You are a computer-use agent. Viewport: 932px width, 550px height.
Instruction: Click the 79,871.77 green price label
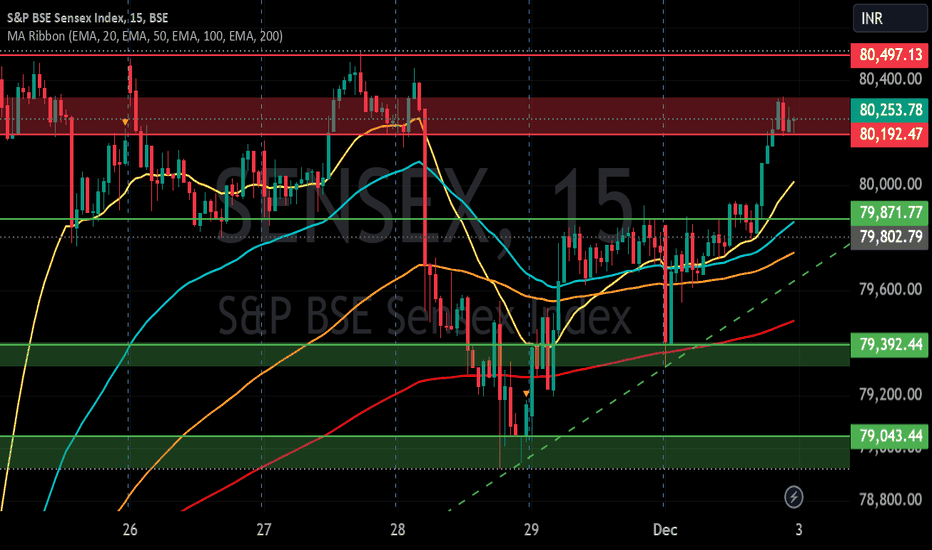[889, 212]
